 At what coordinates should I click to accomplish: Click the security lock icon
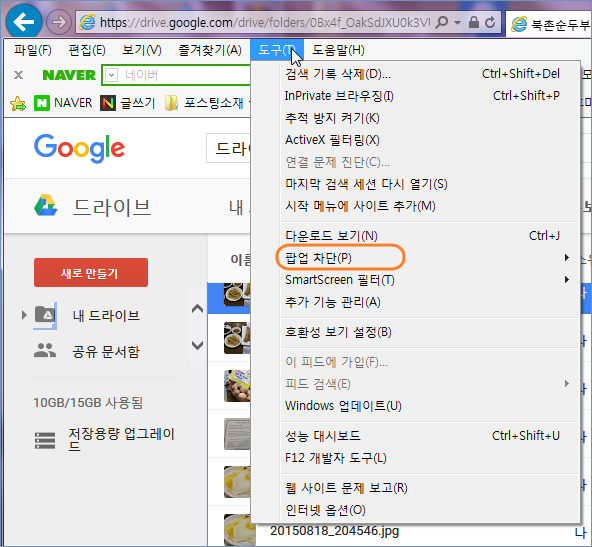pyautogui.click(x=473, y=23)
